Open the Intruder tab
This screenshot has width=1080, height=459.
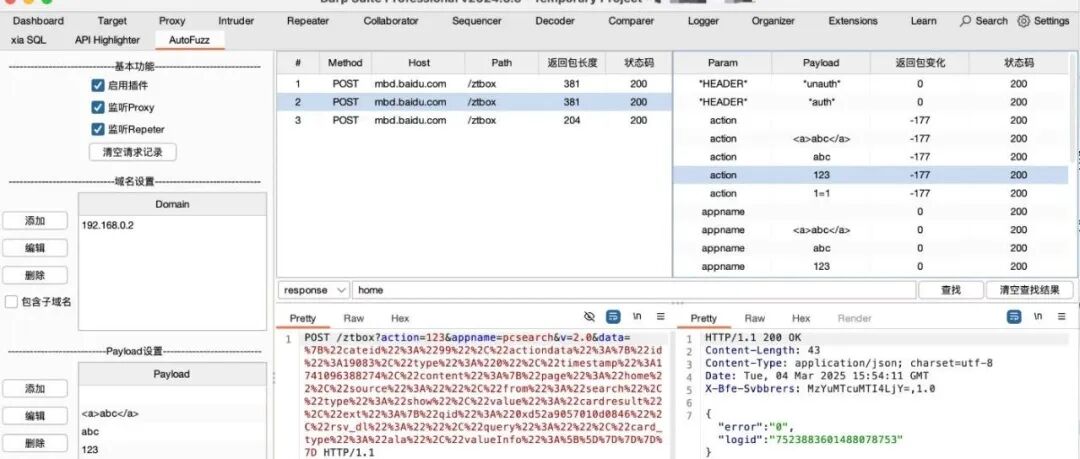(x=236, y=21)
